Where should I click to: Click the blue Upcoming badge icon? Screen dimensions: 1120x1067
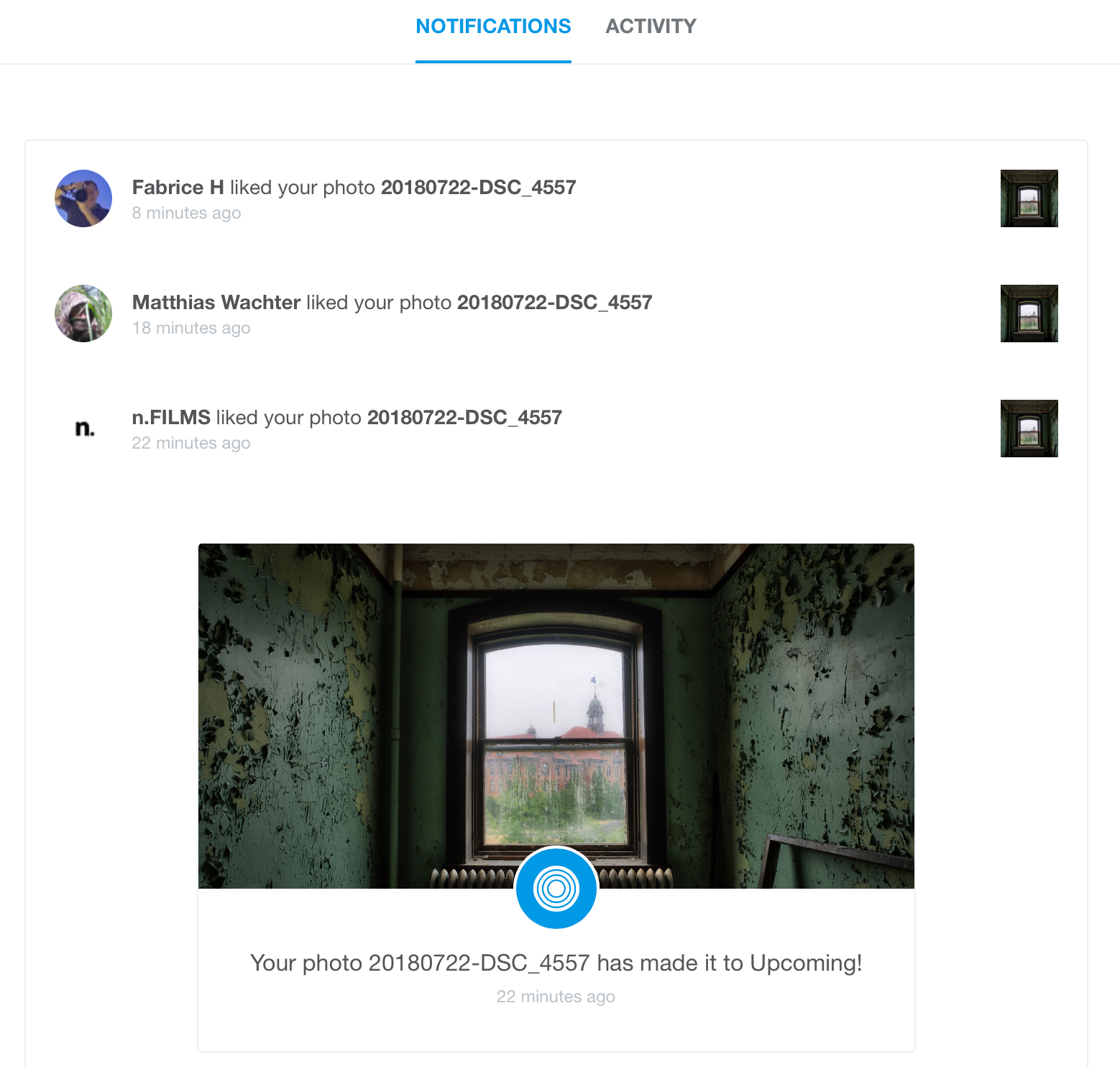pyautogui.click(x=556, y=889)
